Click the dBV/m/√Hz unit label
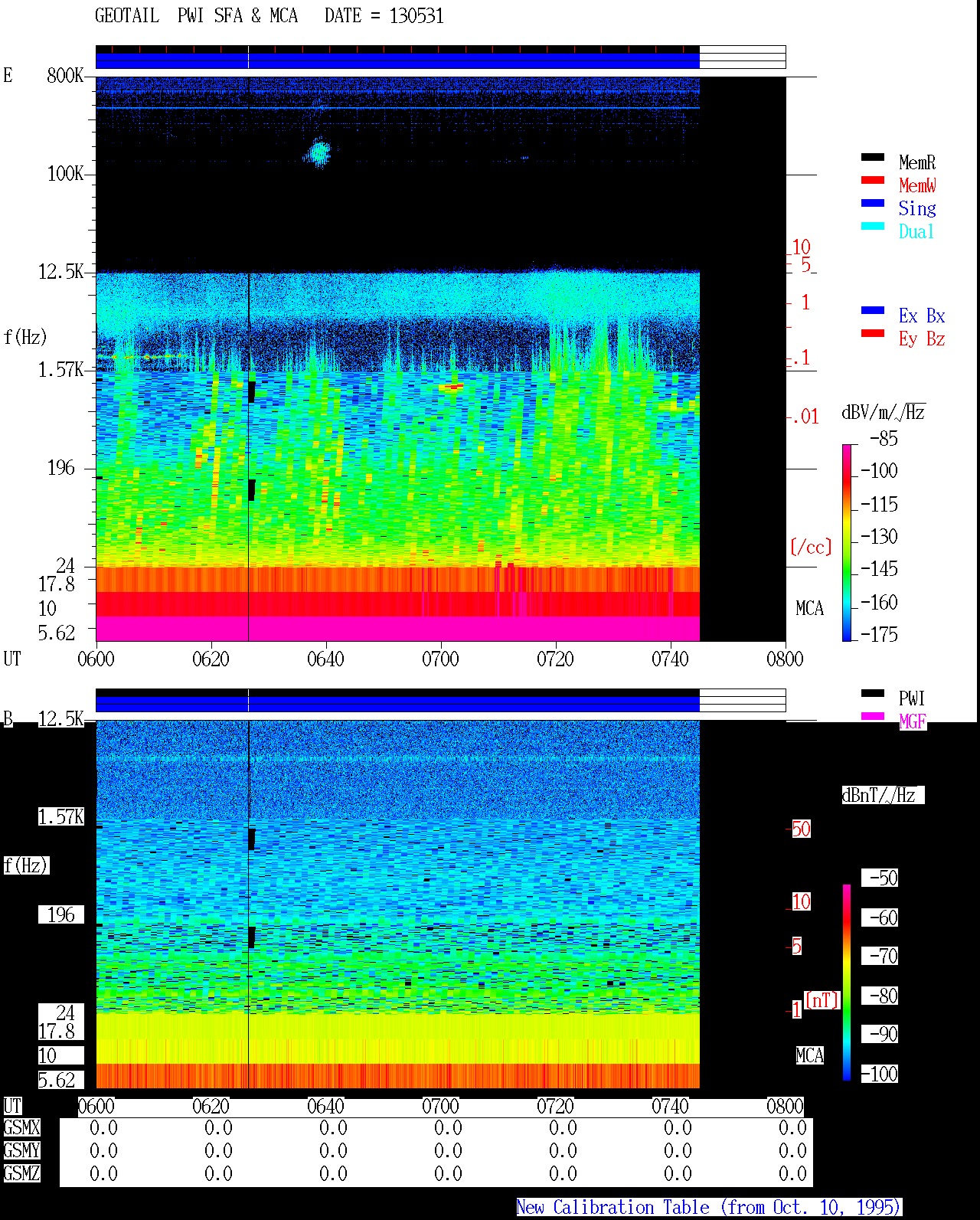980x1220 pixels. pos(884,412)
